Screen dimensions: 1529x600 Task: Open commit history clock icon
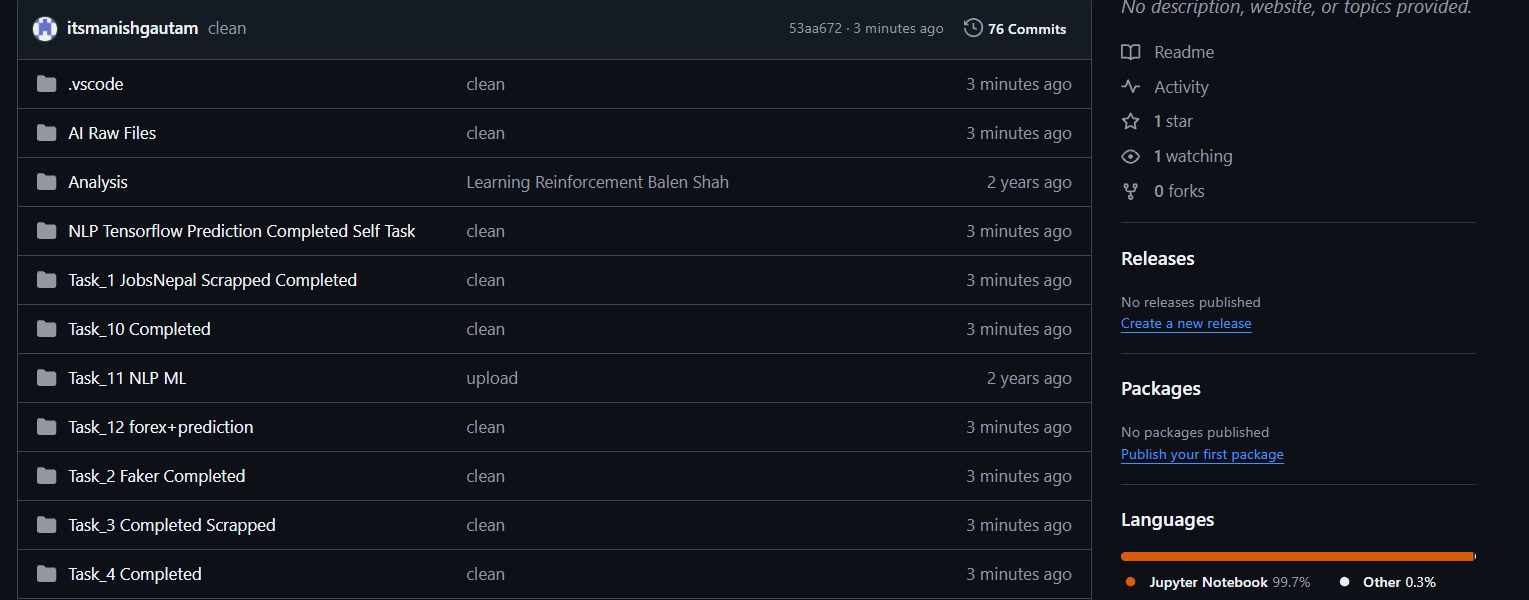click(973, 28)
